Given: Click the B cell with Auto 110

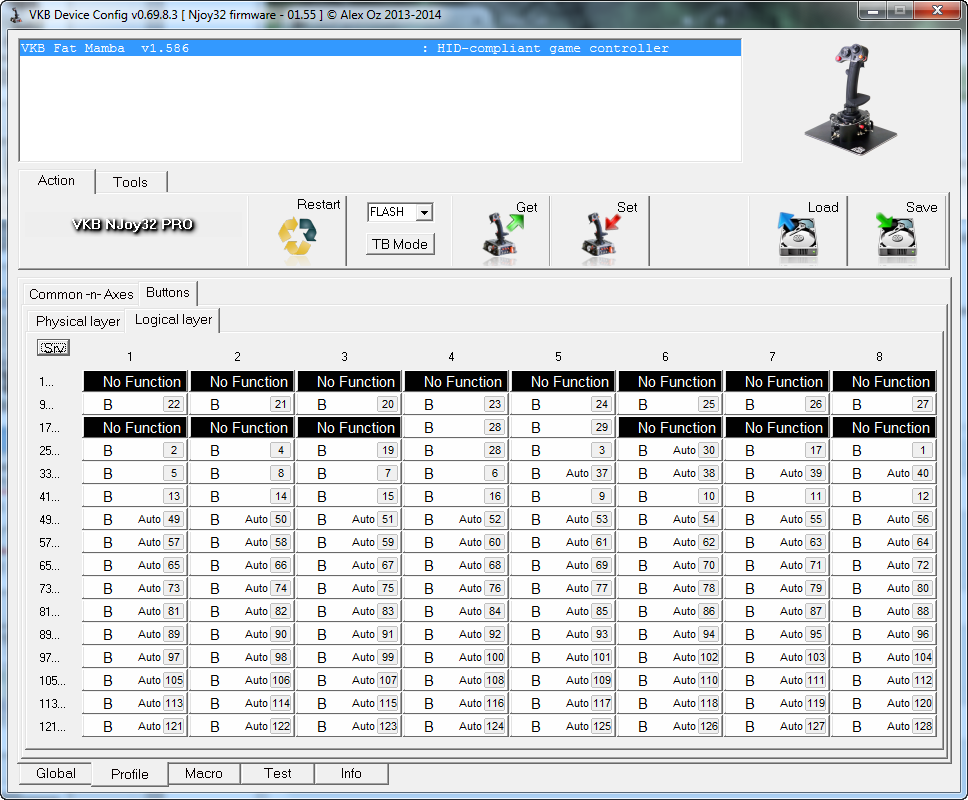Looking at the screenshot, I should pyautogui.click(x=670, y=680).
